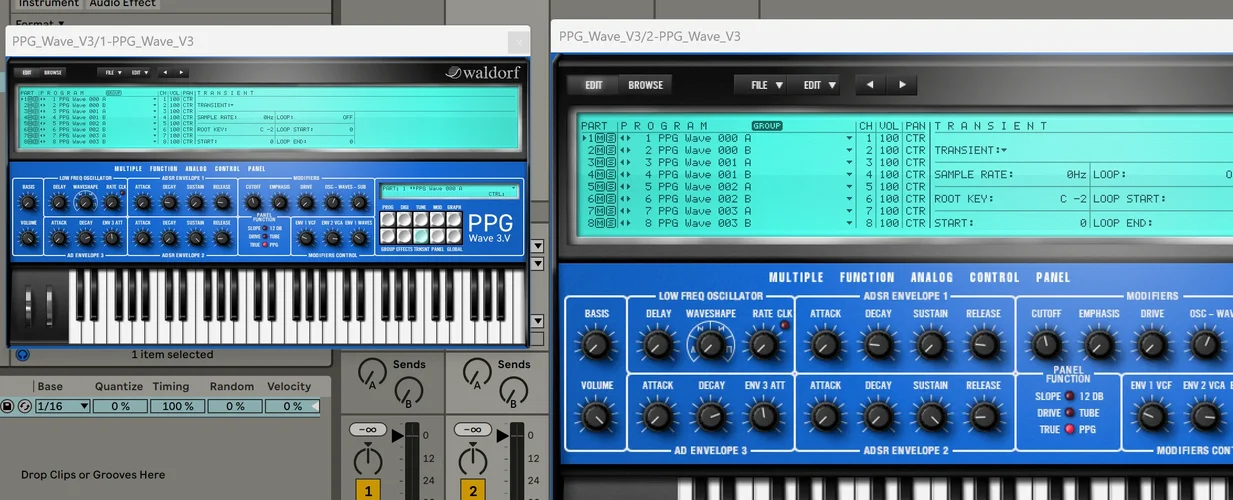The height and width of the screenshot is (500, 1233).
Task: Click BROWSE button in left PPG window
Action: (x=52, y=72)
